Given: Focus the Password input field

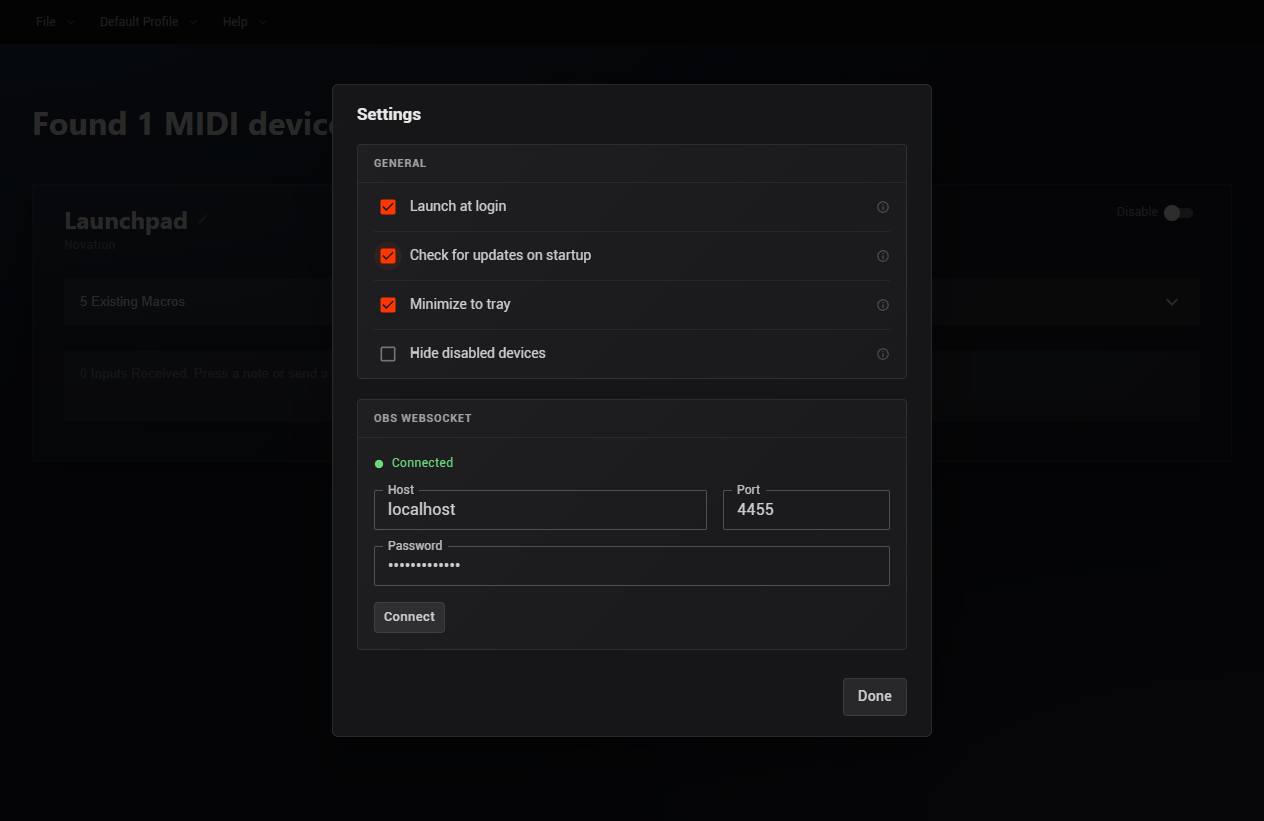Looking at the screenshot, I should pyautogui.click(x=632, y=566).
